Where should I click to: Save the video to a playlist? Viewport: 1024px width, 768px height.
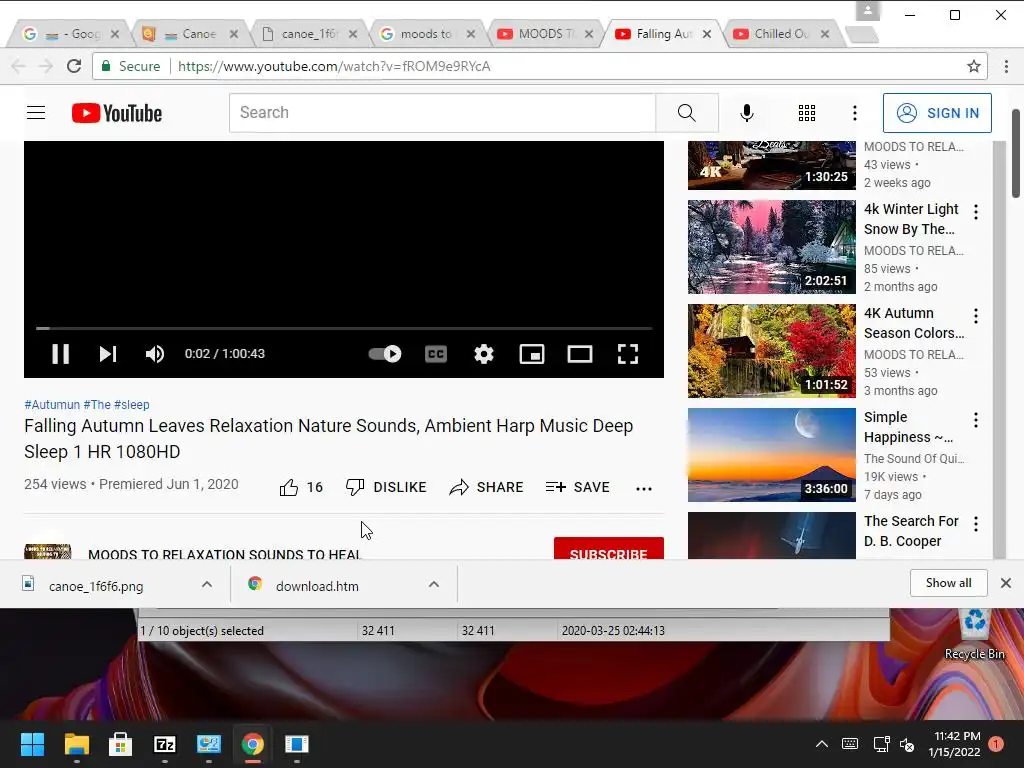[577, 487]
